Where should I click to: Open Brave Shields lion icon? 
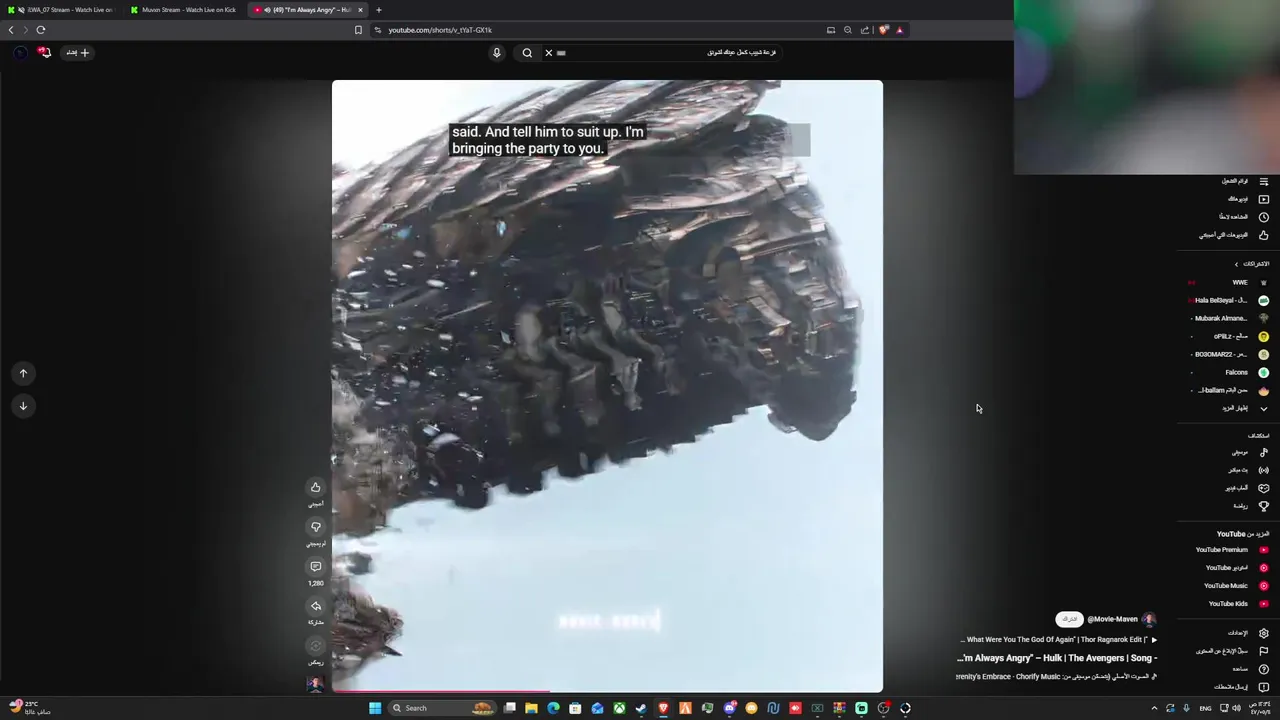coord(883,30)
